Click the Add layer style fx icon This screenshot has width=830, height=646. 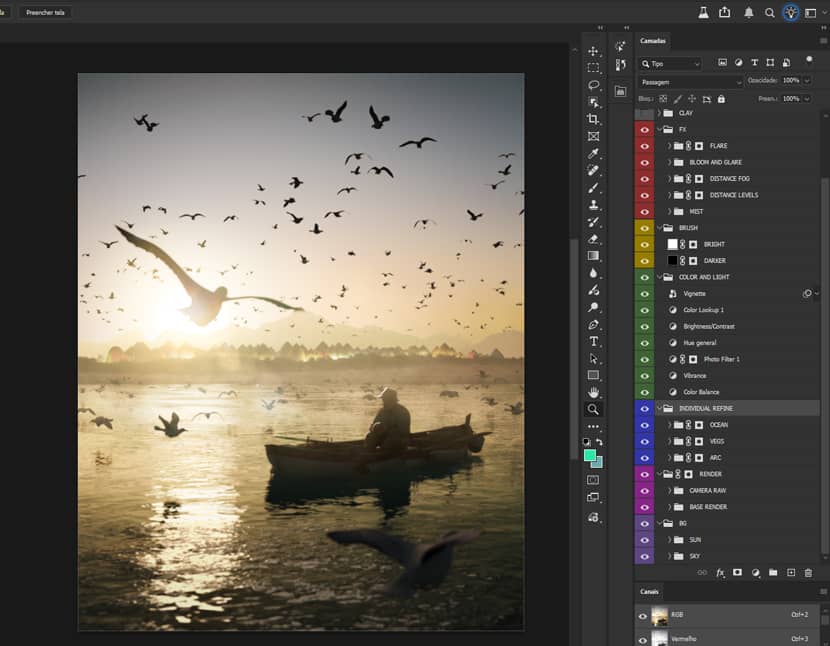click(719, 572)
